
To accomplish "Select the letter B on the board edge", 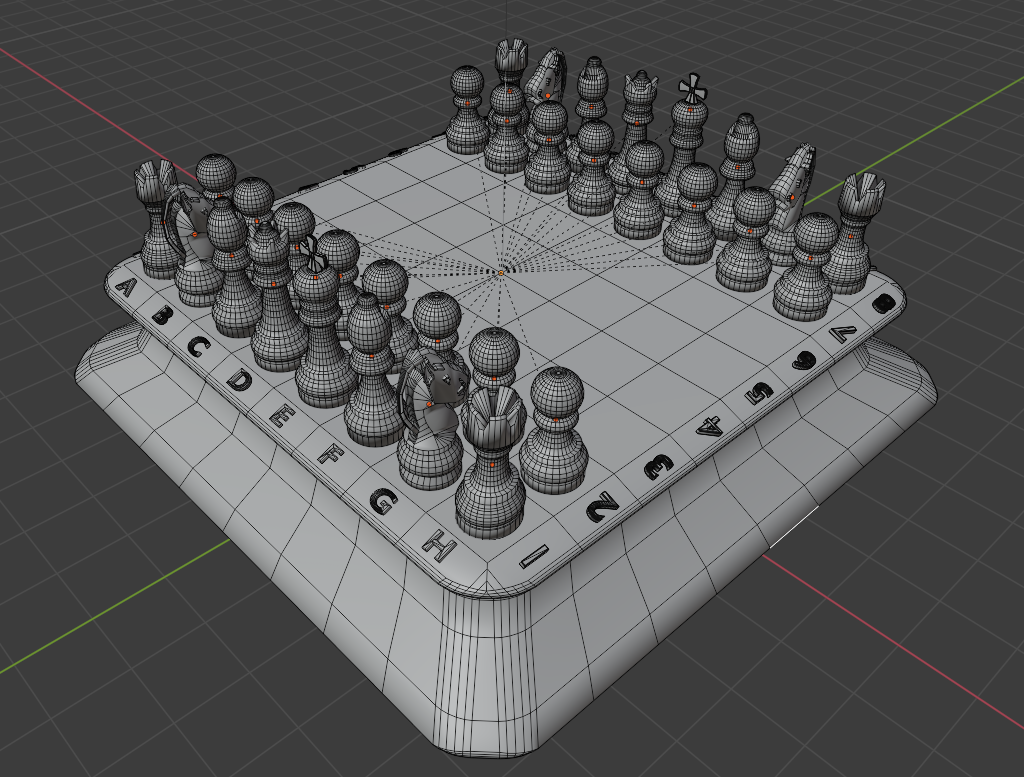I will click(x=161, y=316).
